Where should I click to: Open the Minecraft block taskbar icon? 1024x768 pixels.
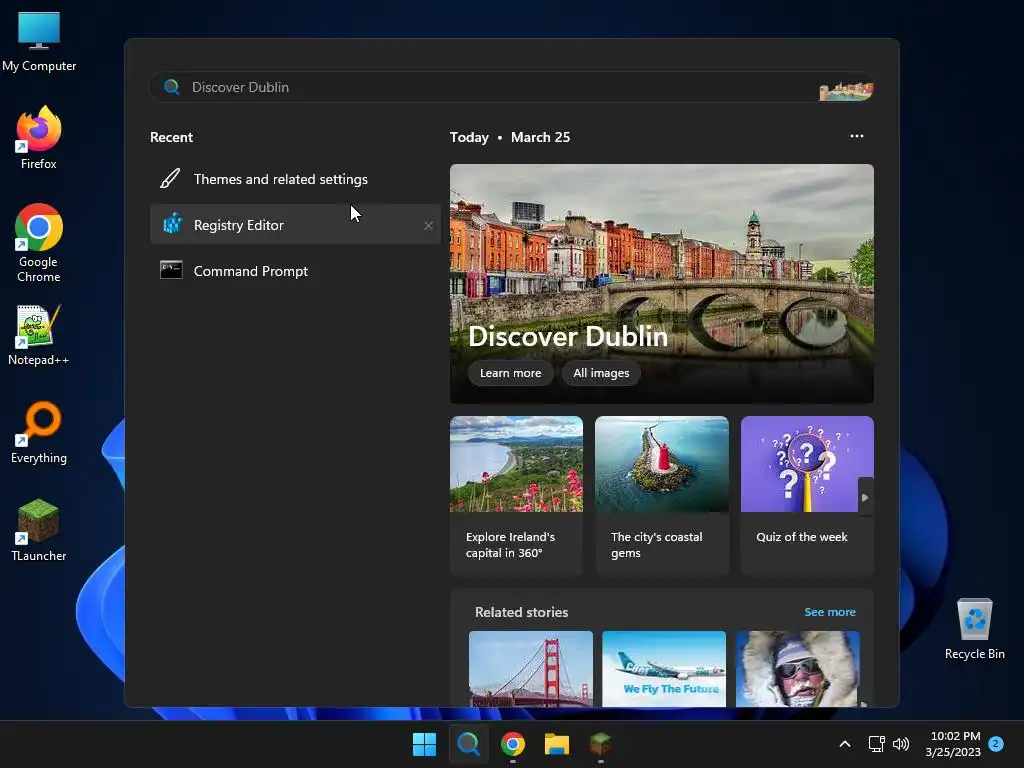pyautogui.click(x=600, y=744)
